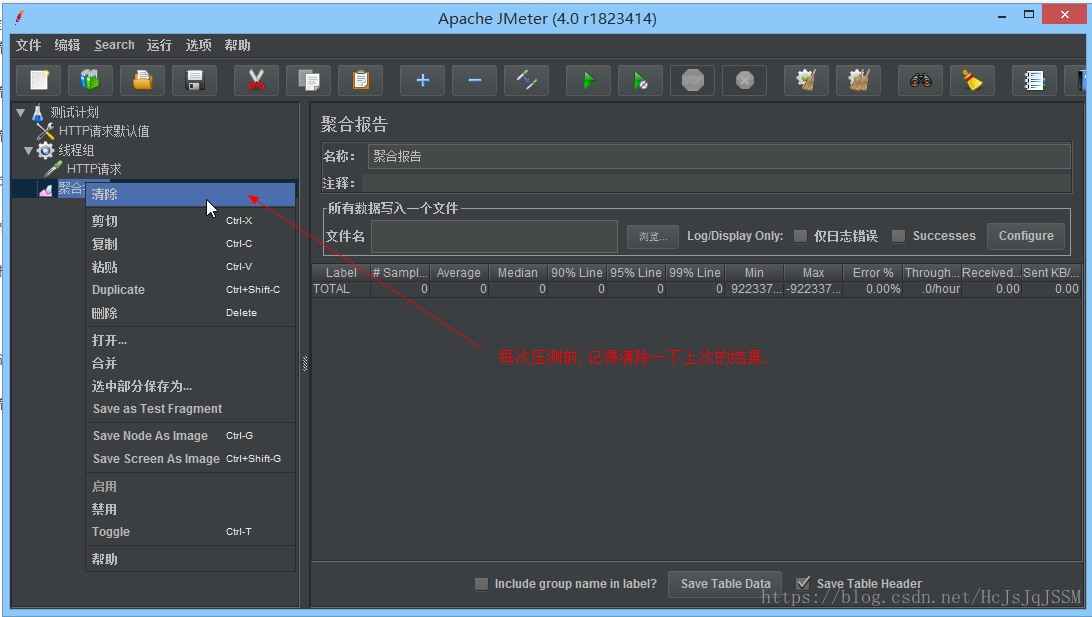This screenshot has height=617, width=1092.
Task: Click the Save floppy disk icon
Action: [x=195, y=80]
